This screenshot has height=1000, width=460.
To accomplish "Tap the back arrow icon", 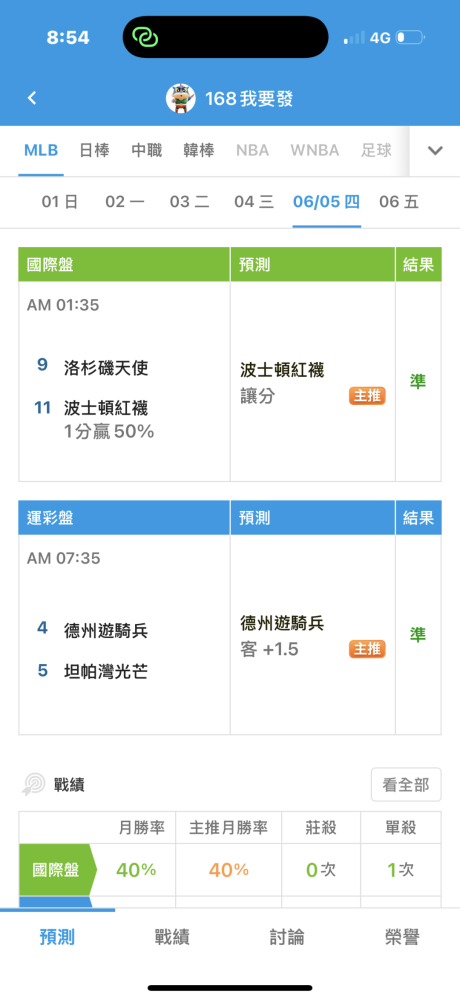I will [x=32, y=98].
